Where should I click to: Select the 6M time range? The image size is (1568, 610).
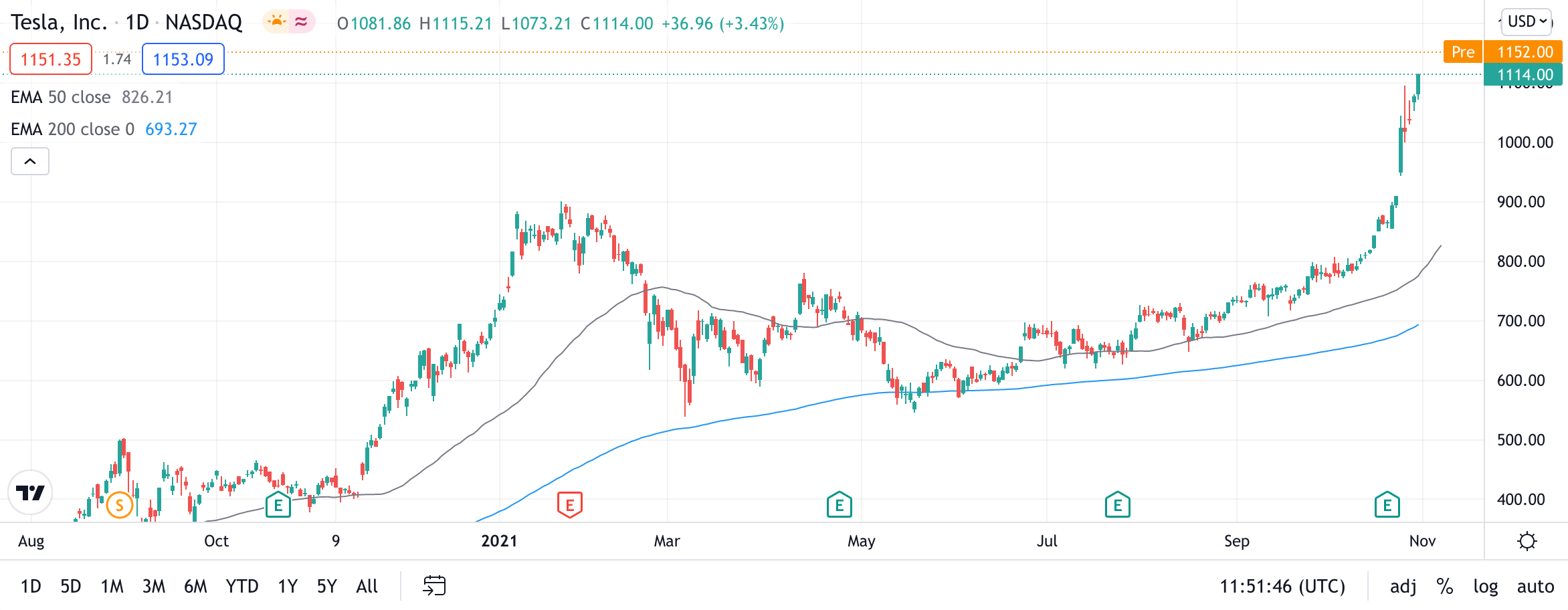[195, 587]
